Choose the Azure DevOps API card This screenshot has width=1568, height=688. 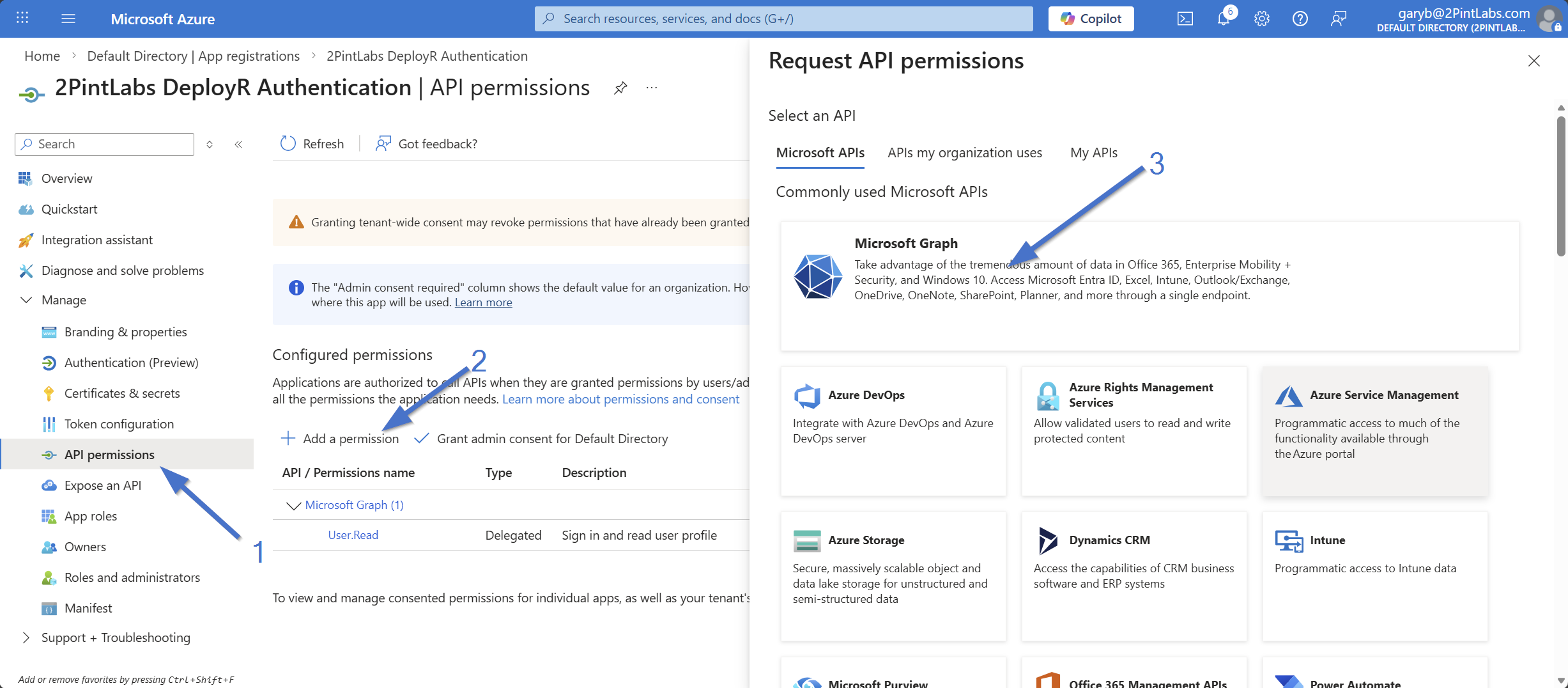(x=893, y=430)
